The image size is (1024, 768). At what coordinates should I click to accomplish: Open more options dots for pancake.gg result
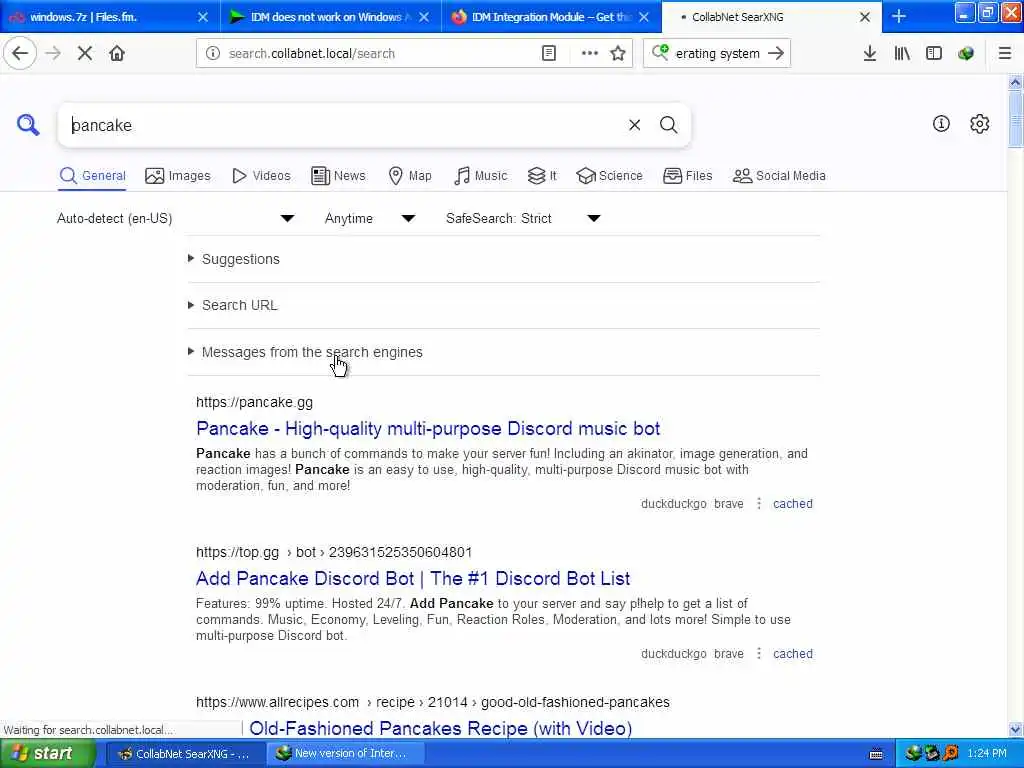(758, 504)
